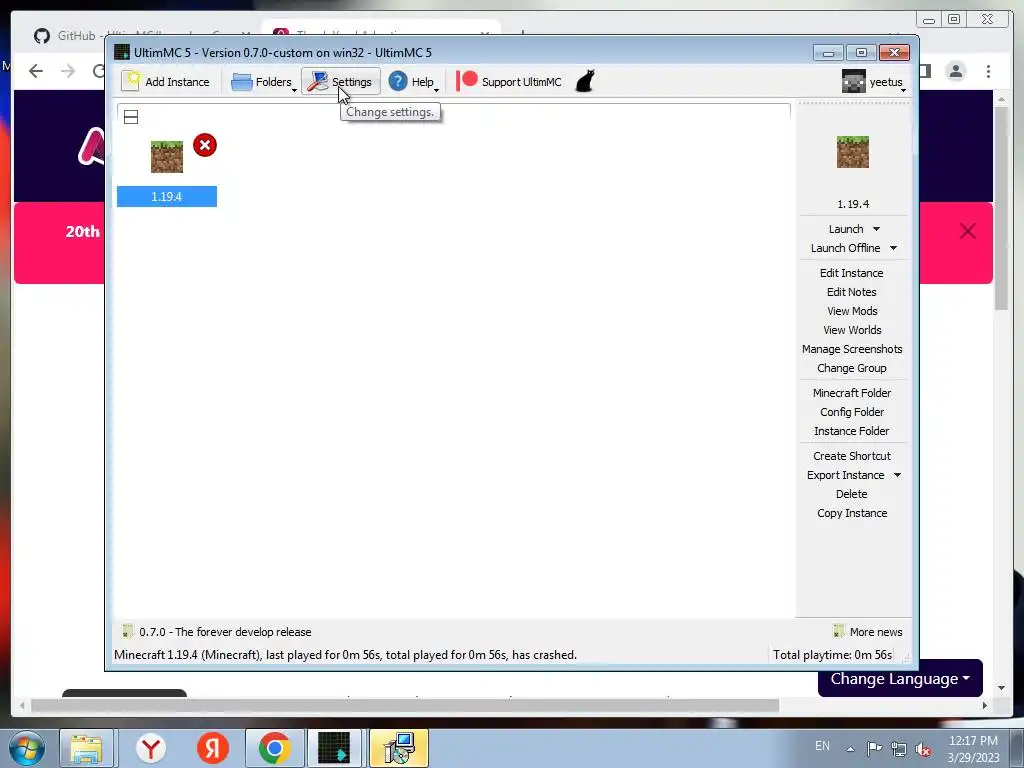
Task: Open the Folders dropdown menu
Action: click(263, 82)
